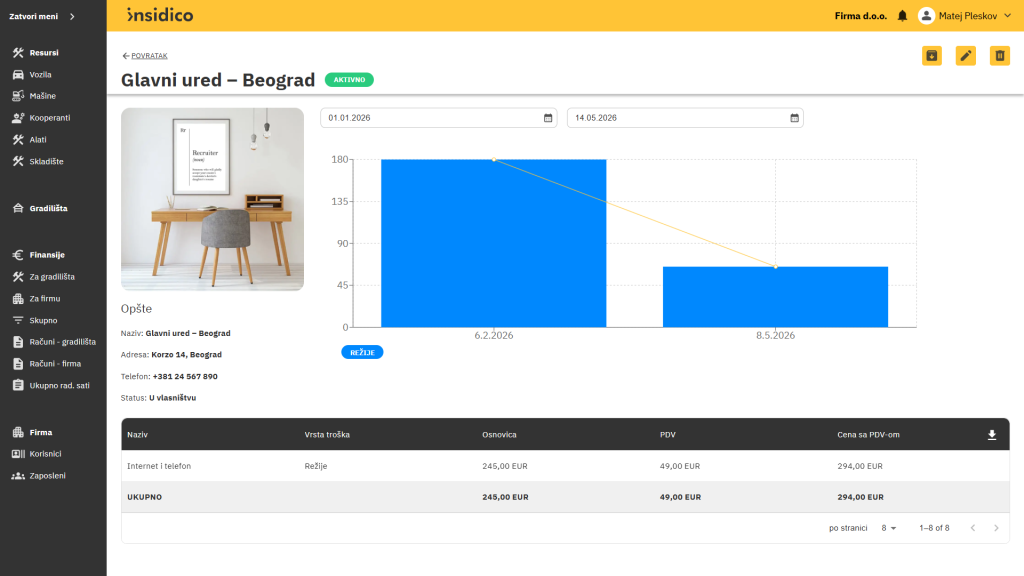Go to Računi - firma menu item

pos(55,364)
